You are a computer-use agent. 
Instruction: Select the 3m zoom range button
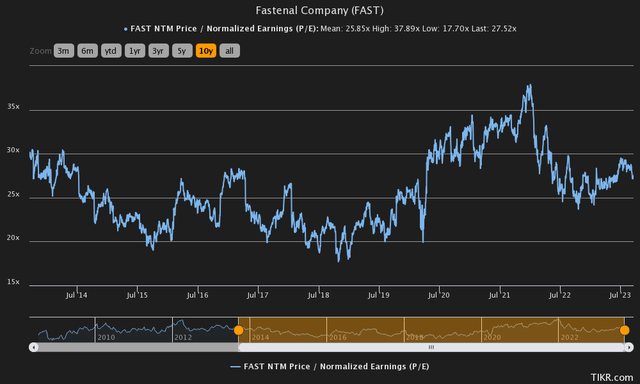64,51
